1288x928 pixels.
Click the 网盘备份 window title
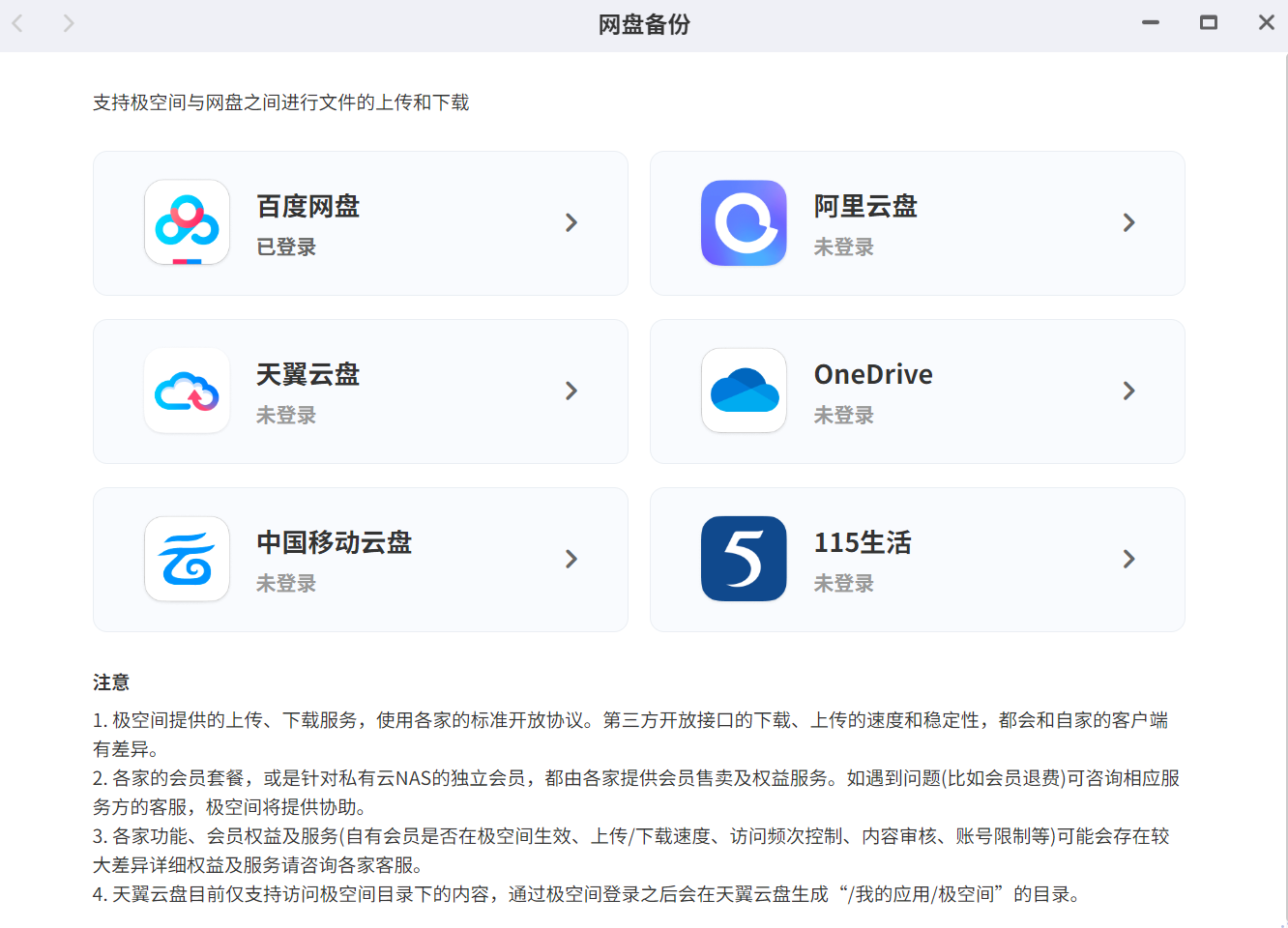(644, 24)
